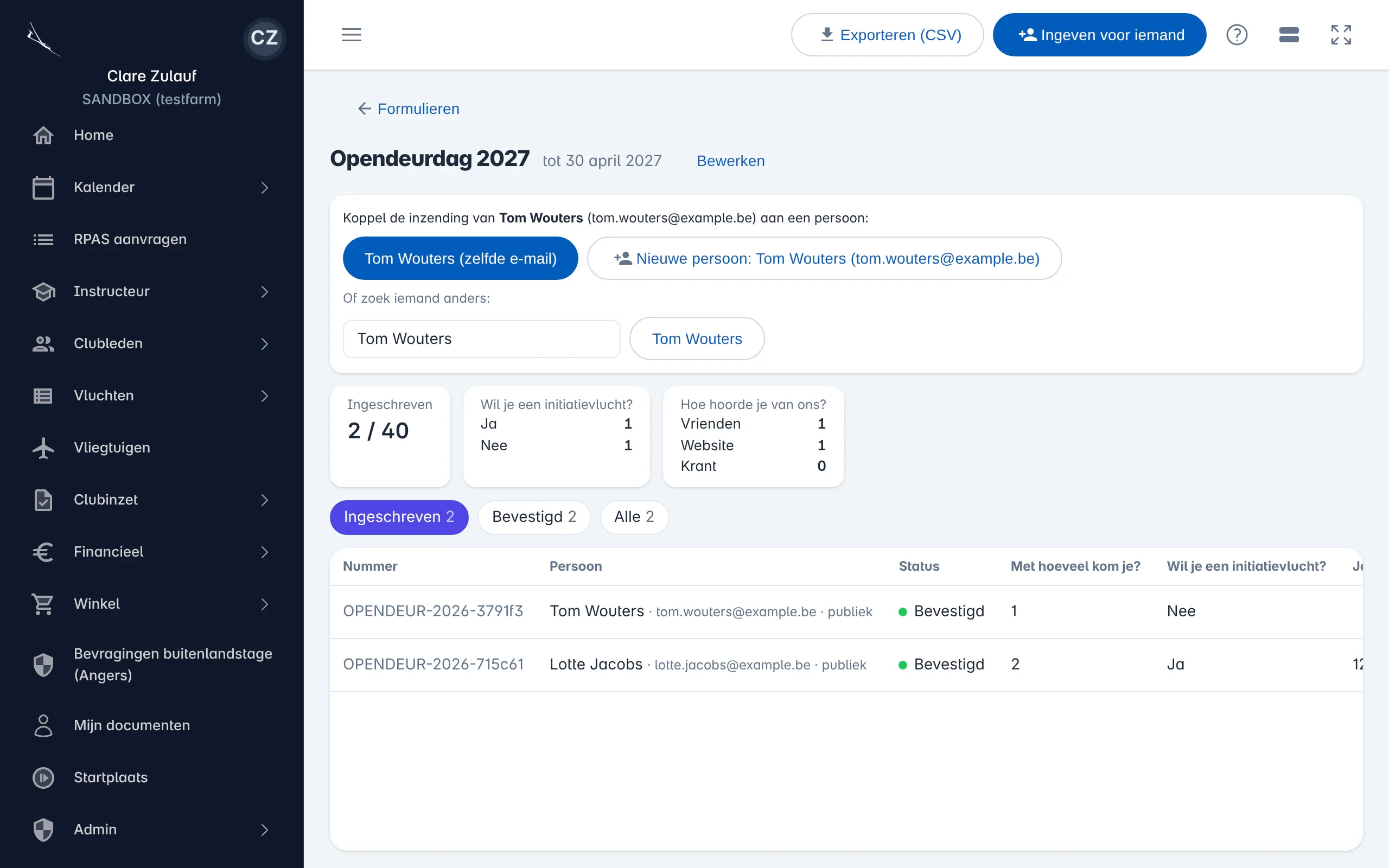The height and width of the screenshot is (868, 1389).
Task: Pick the Tom Wouters search result chip
Action: tap(696, 339)
